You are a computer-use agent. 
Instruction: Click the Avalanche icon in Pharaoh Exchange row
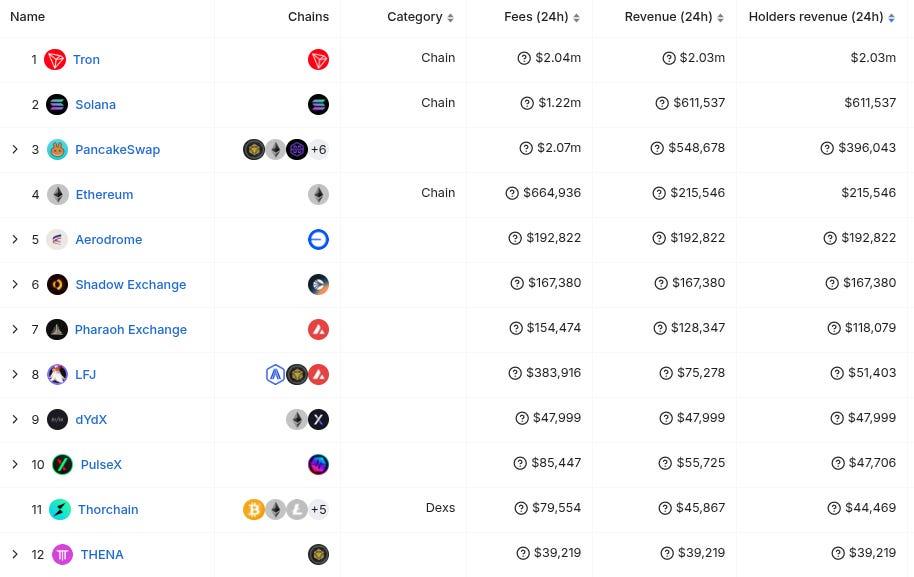coord(318,330)
